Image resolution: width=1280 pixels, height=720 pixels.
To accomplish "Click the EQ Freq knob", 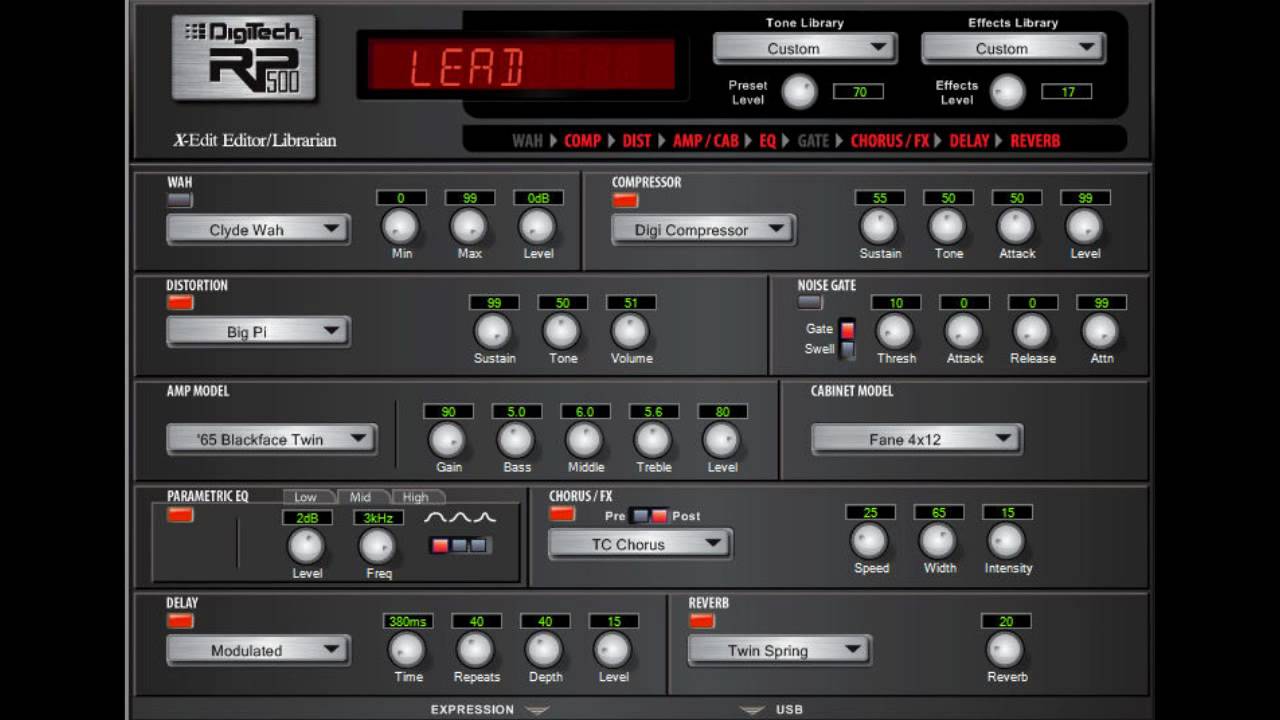I will click(377, 546).
